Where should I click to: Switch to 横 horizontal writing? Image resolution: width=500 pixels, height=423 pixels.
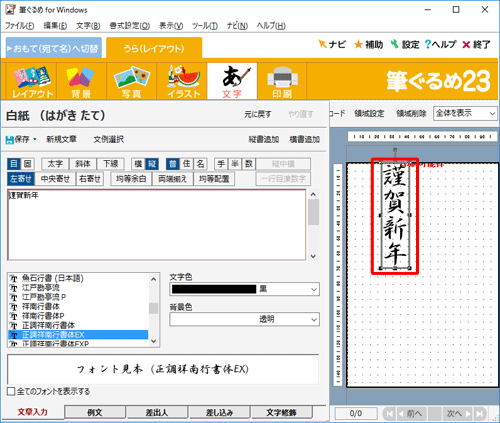pyautogui.click(x=138, y=164)
